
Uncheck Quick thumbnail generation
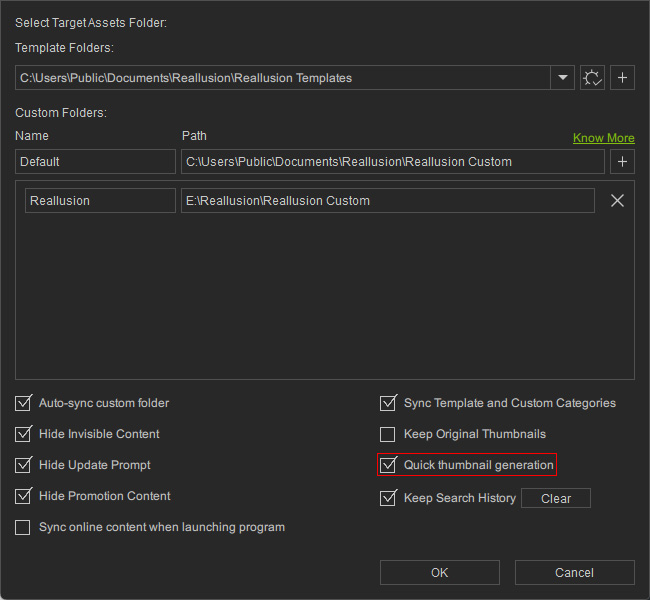point(388,465)
